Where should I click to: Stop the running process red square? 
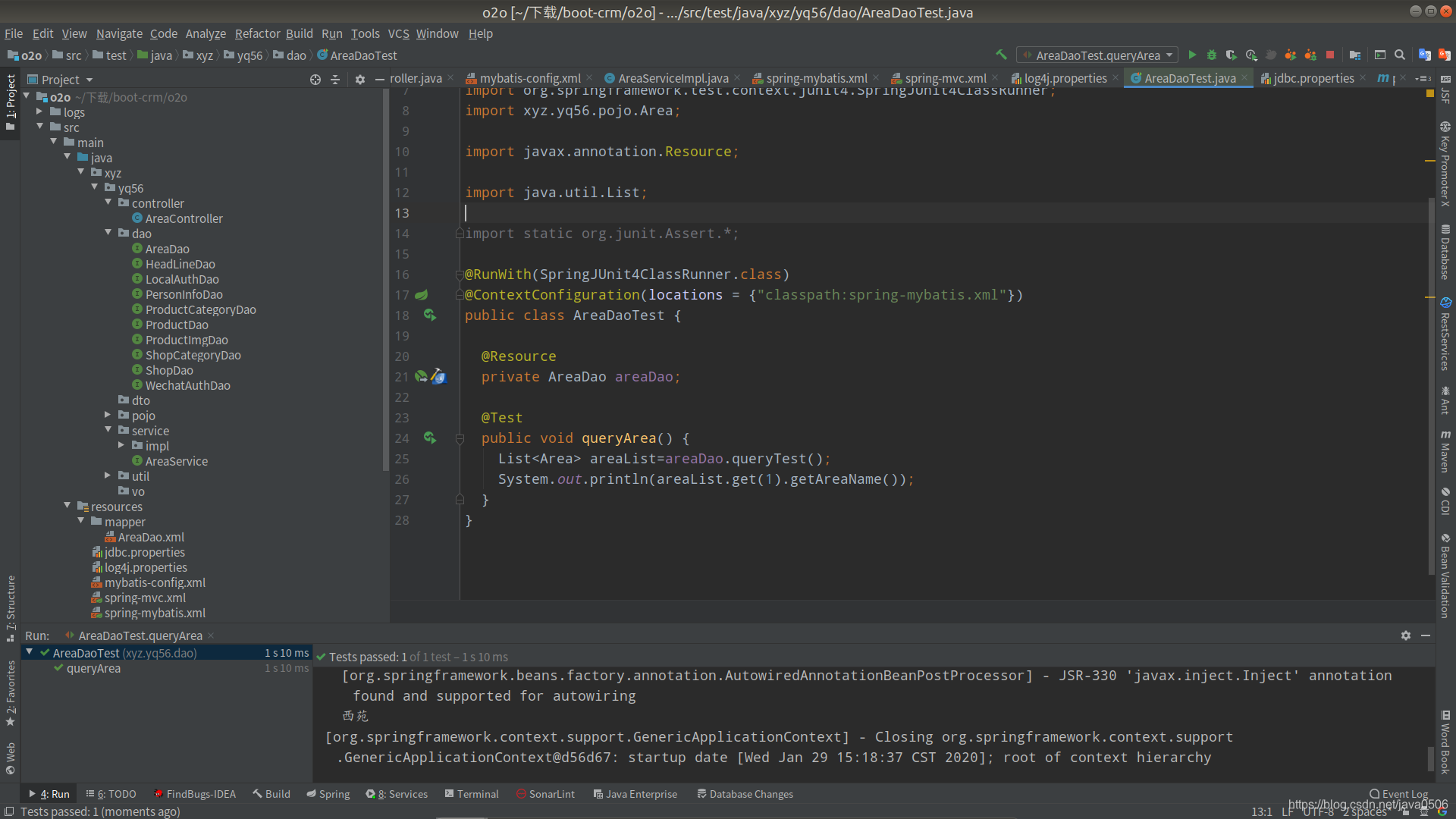(x=1330, y=55)
